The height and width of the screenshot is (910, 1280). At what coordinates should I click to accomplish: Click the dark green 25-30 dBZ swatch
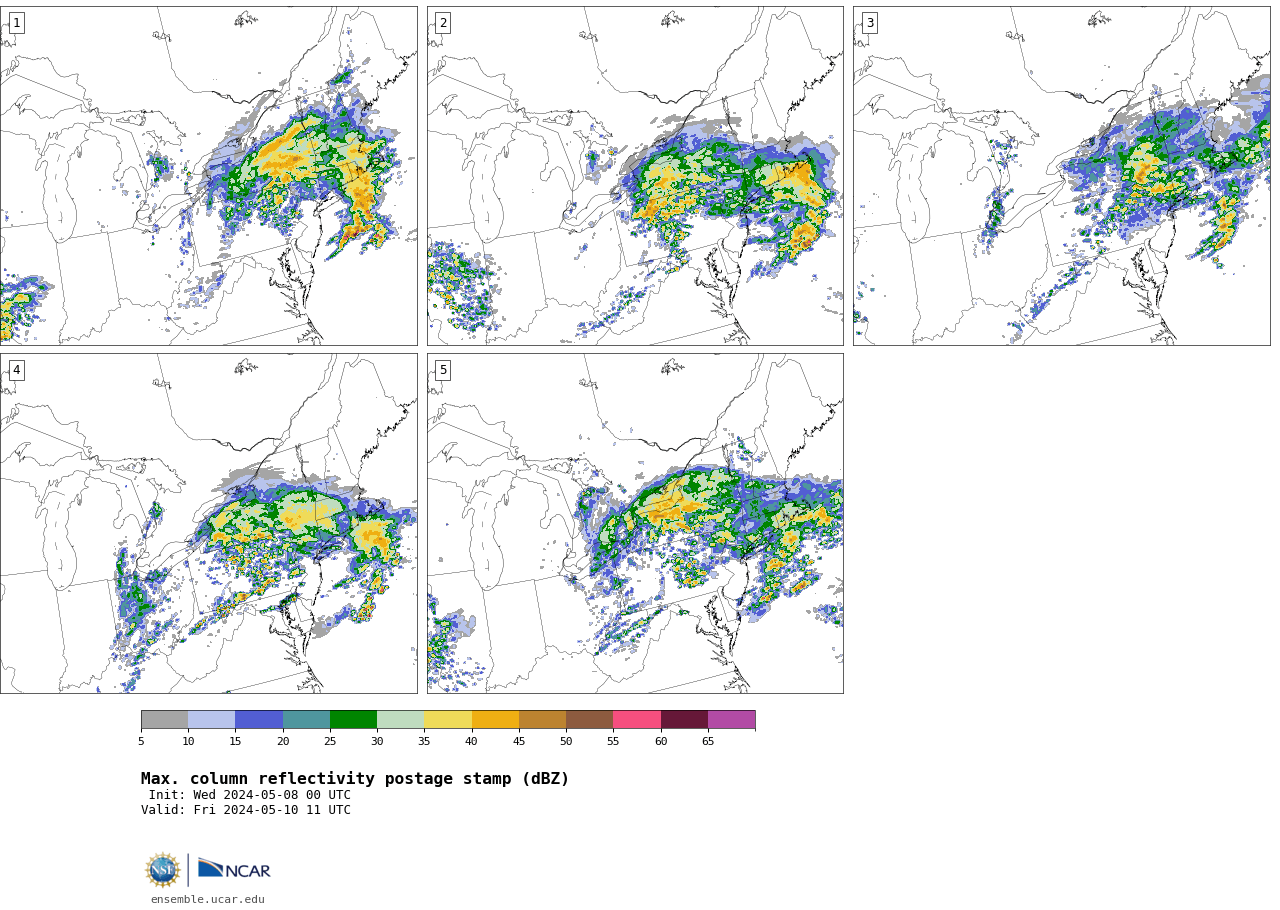point(353,720)
